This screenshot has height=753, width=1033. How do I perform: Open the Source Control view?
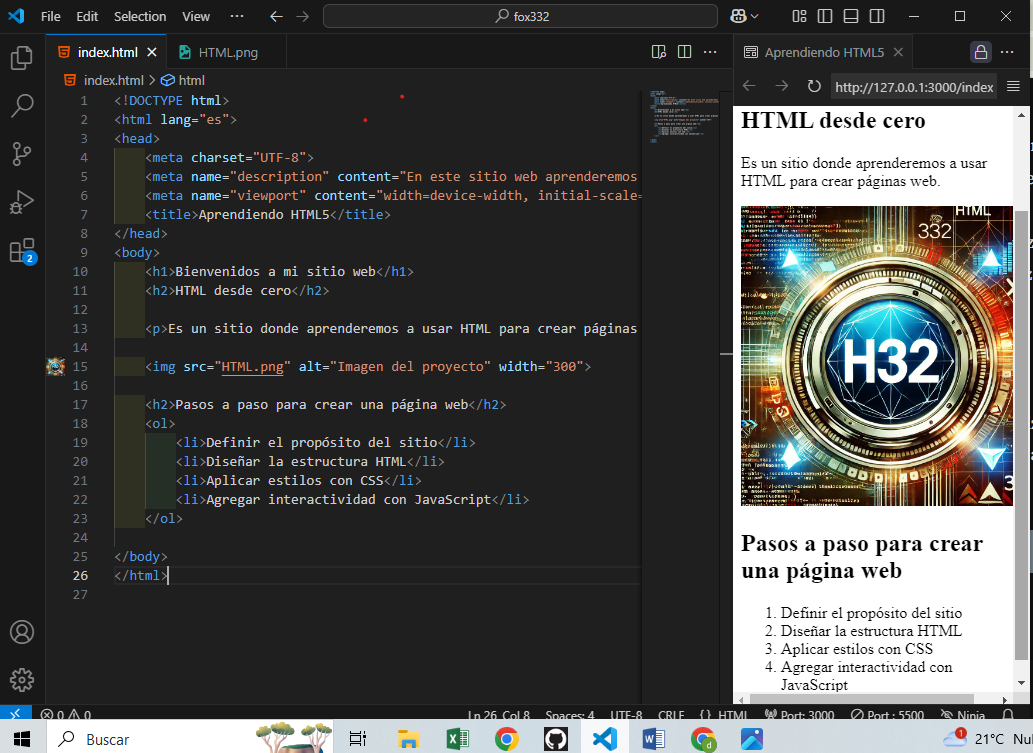(x=22, y=153)
